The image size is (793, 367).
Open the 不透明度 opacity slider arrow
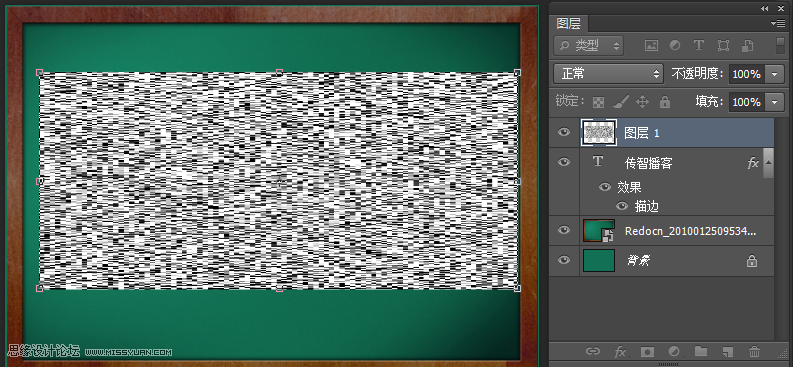[x=775, y=74]
